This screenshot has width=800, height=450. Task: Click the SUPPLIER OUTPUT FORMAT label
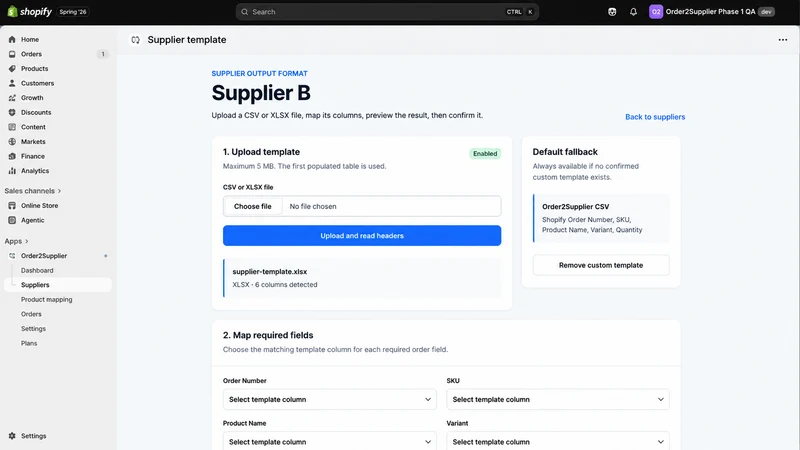259,73
